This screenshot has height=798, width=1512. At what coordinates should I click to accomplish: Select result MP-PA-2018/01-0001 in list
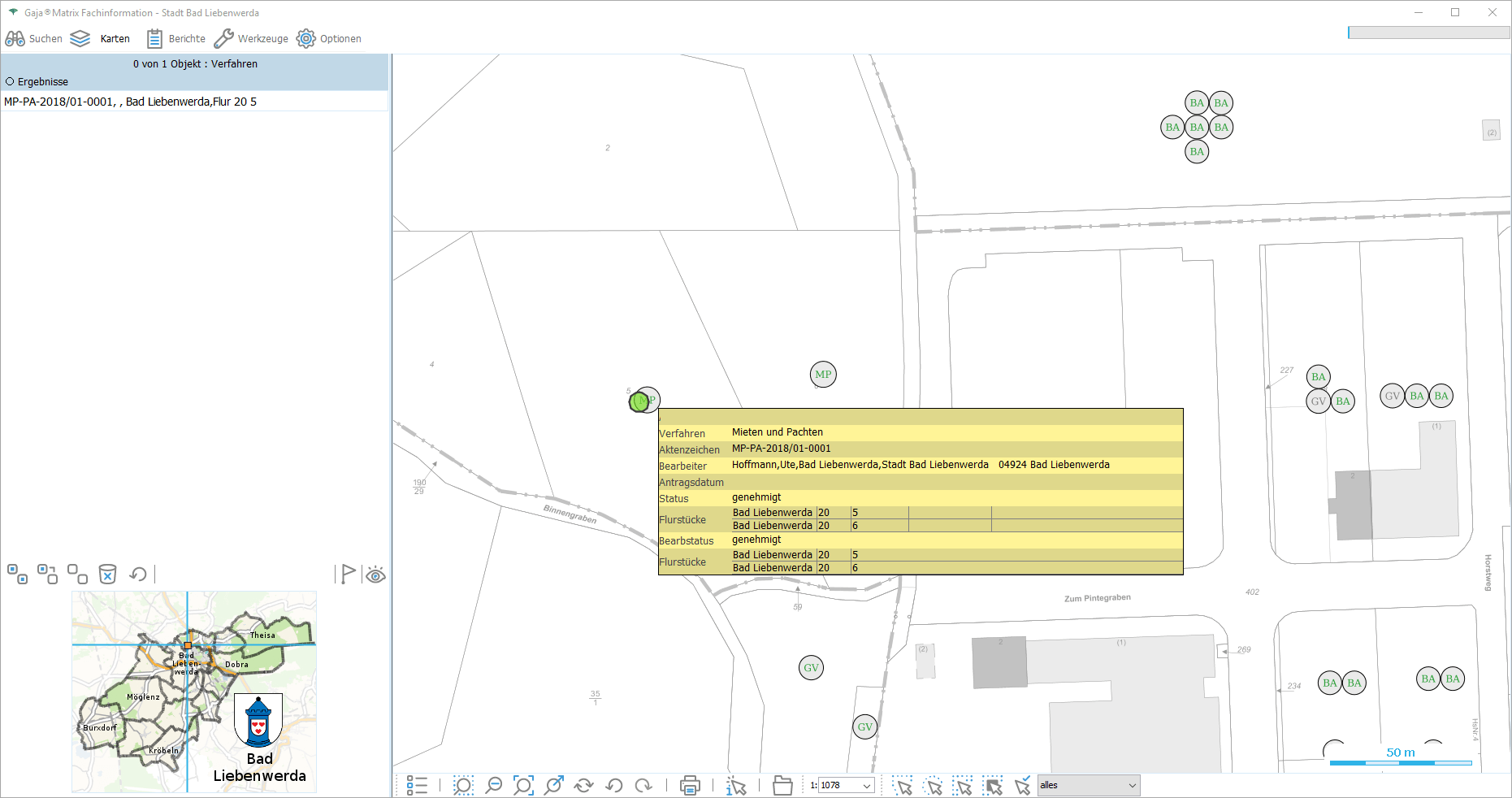pyautogui.click(x=130, y=102)
